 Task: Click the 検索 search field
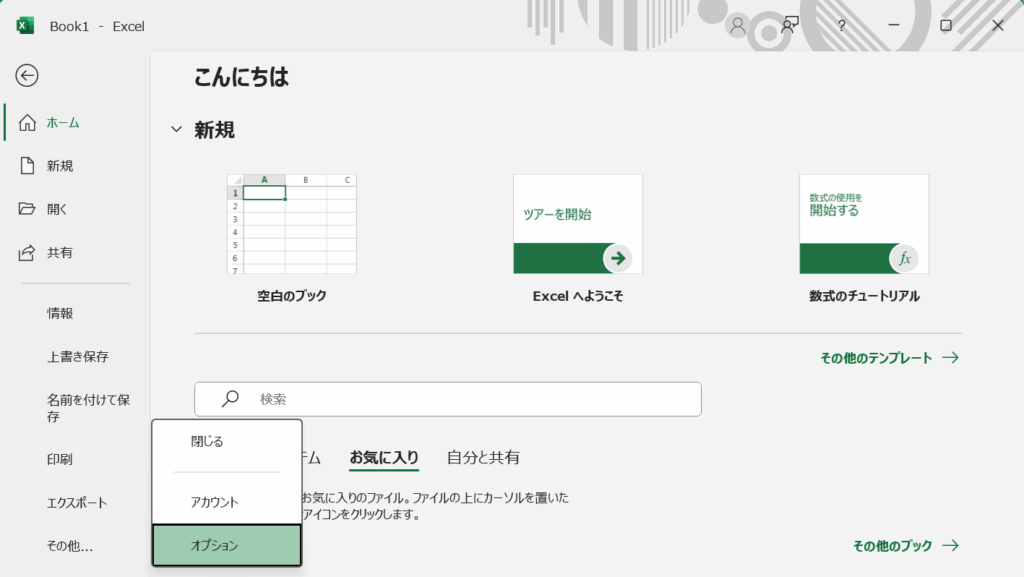(x=448, y=399)
